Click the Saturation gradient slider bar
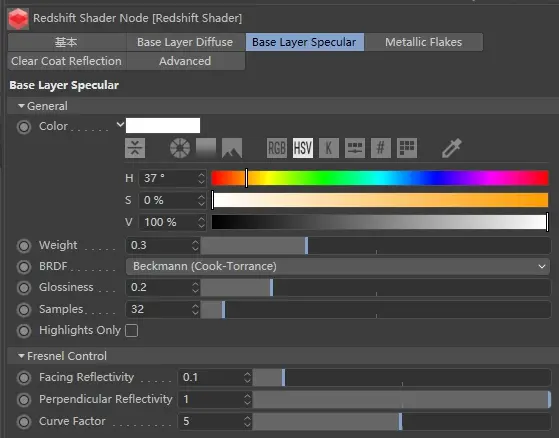Screen dimensions: 559x438 380,200
